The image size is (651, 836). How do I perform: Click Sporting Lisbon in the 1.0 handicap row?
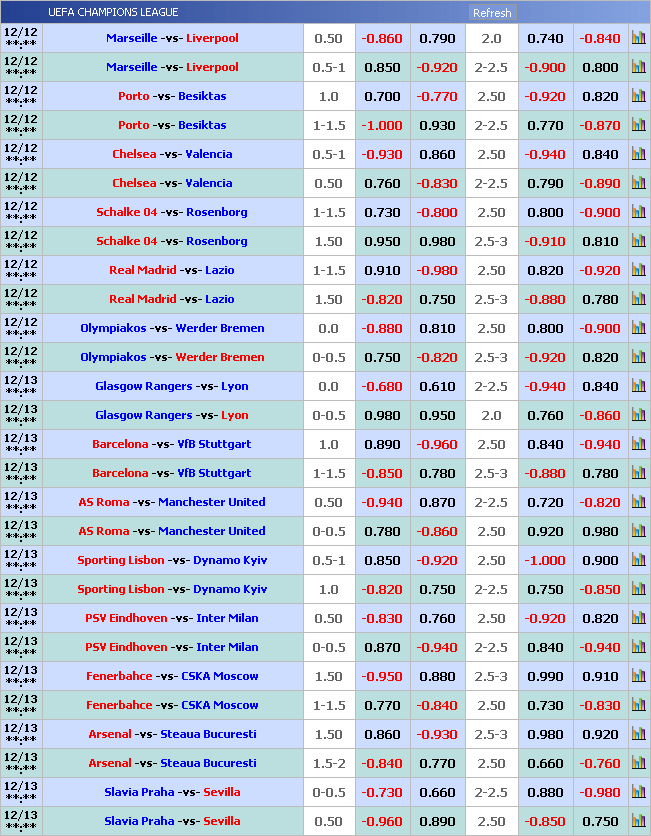(x=121, y=590)
